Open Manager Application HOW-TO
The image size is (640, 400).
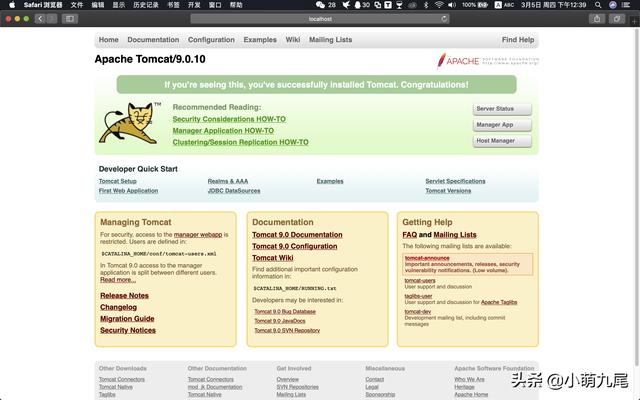223,131
